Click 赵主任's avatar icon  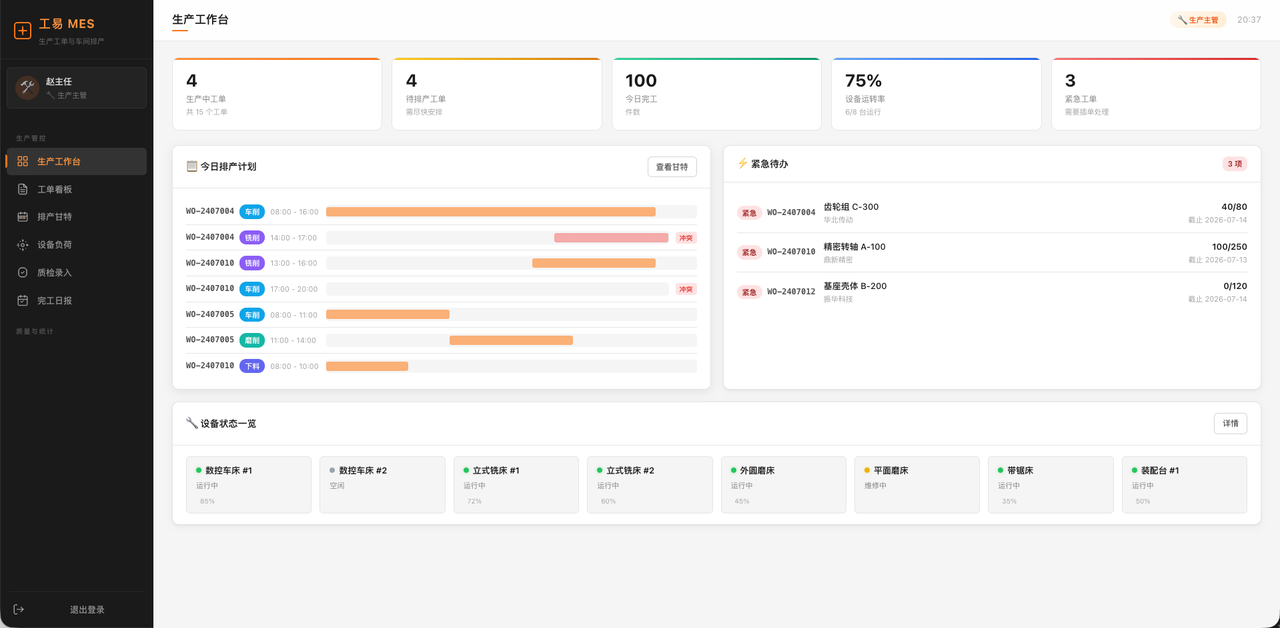coord(27,88)
